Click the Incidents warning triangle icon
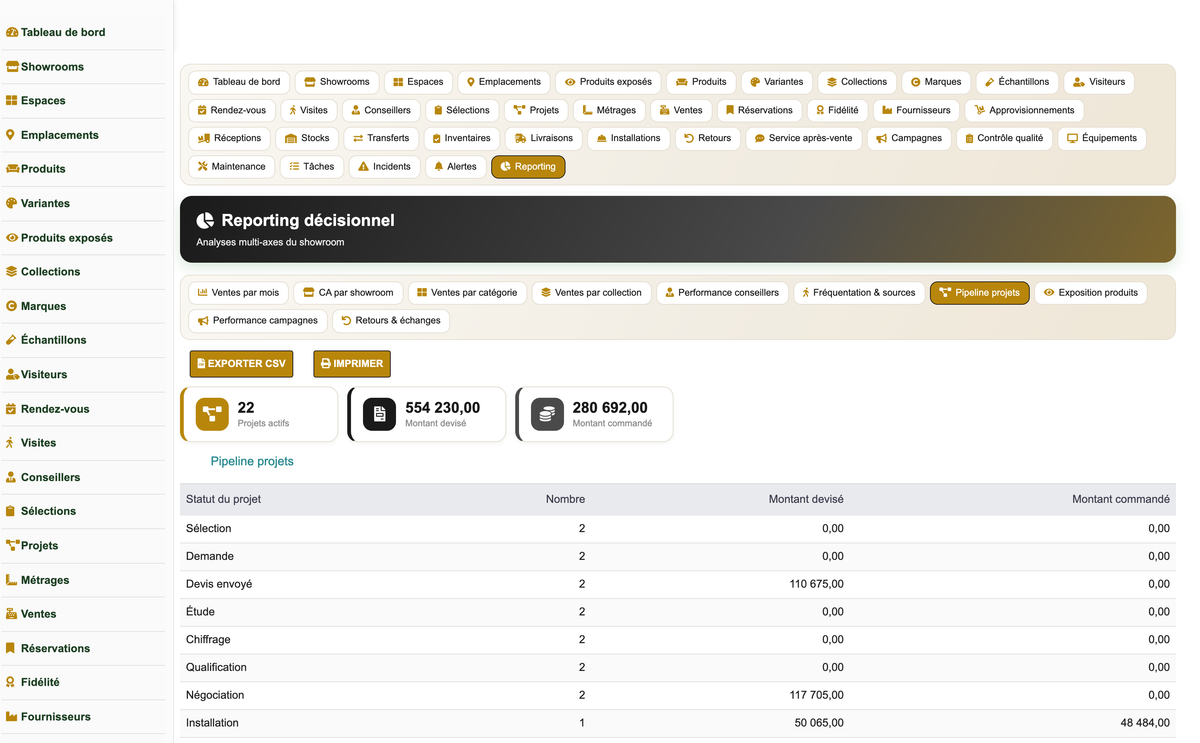The image size is (1200, 743). pyautogui.click(x=364, y=167)
